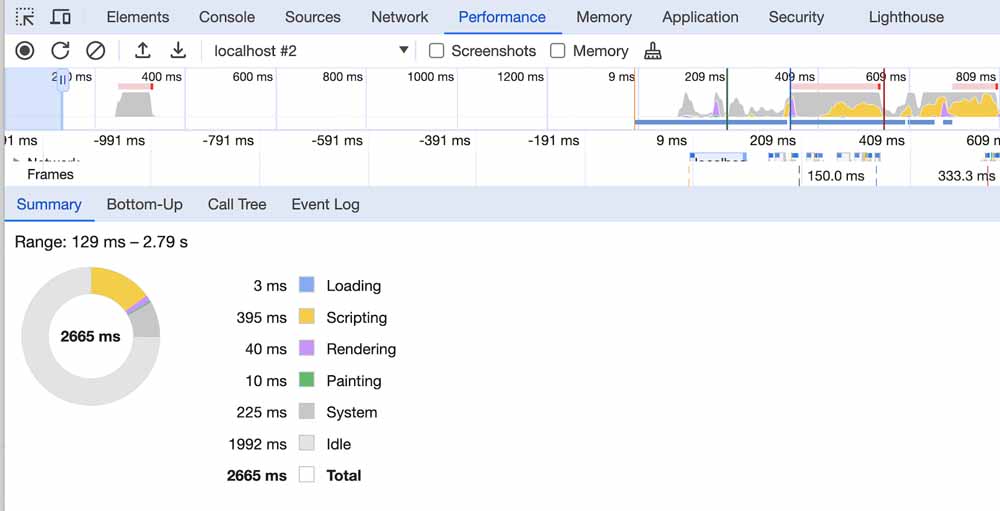Viewport: 1000px width, 511px height.
Task: Click the 2665 ms donut chart center
Action: [91, 336]
